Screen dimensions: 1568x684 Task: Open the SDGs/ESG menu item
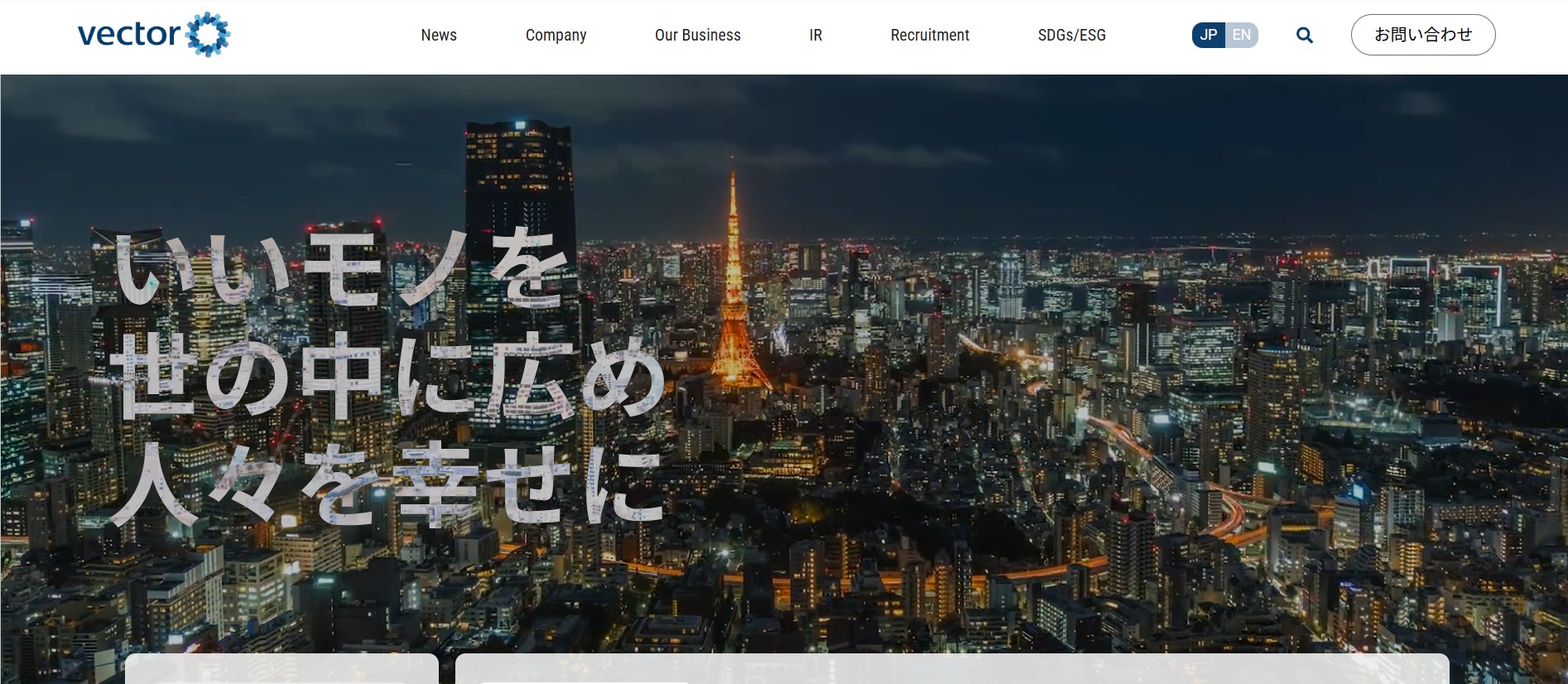[x=1072, y=35]
